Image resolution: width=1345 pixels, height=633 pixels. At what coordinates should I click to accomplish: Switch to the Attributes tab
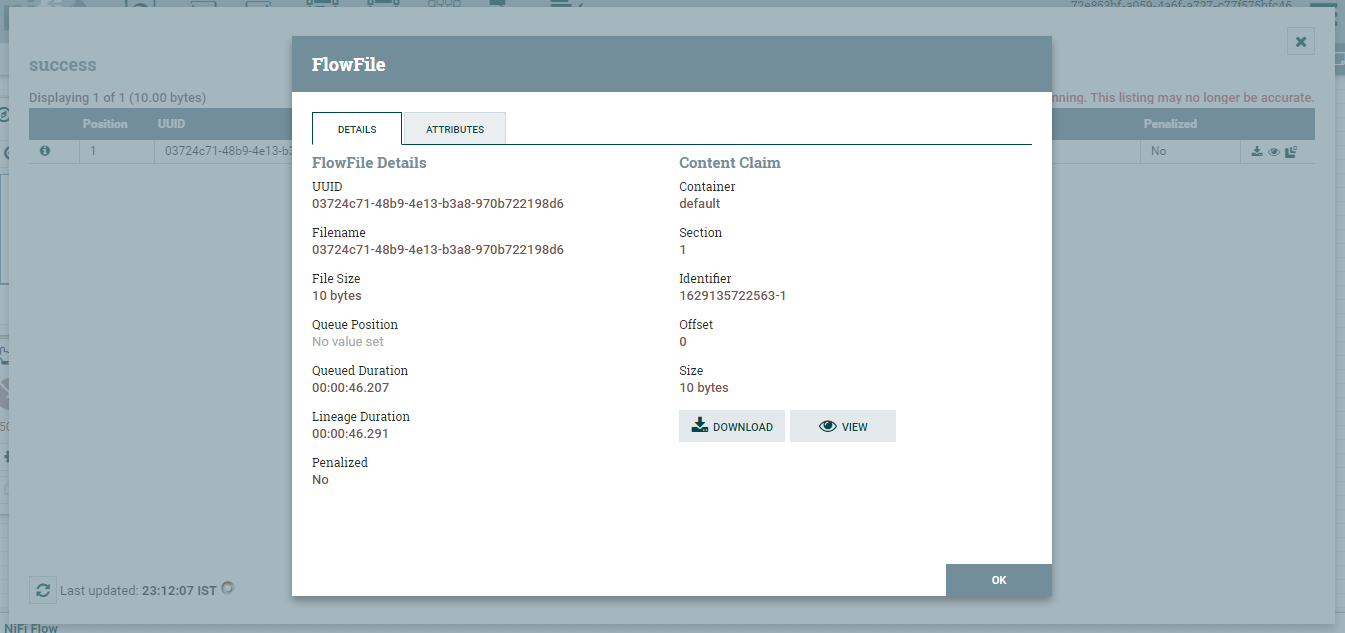click(x=455, y=129)
